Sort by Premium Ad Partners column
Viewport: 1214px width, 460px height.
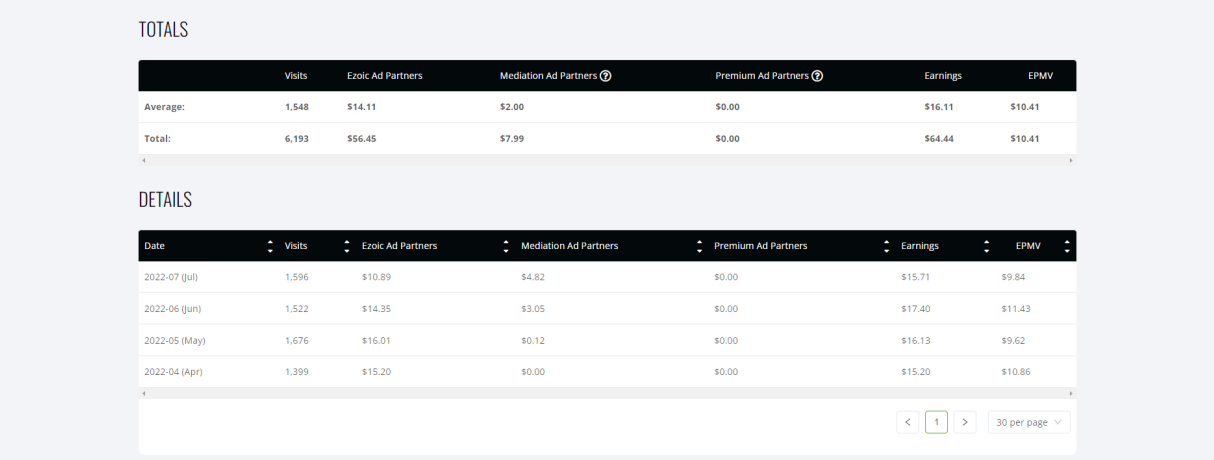tap(886, 246)
